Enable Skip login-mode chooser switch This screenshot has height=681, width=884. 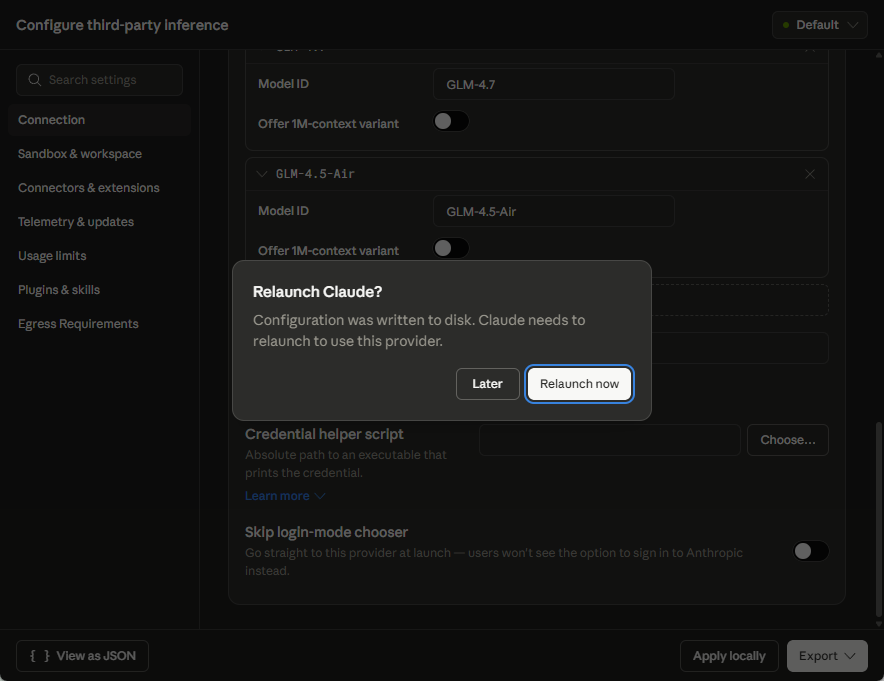point(811,551)
